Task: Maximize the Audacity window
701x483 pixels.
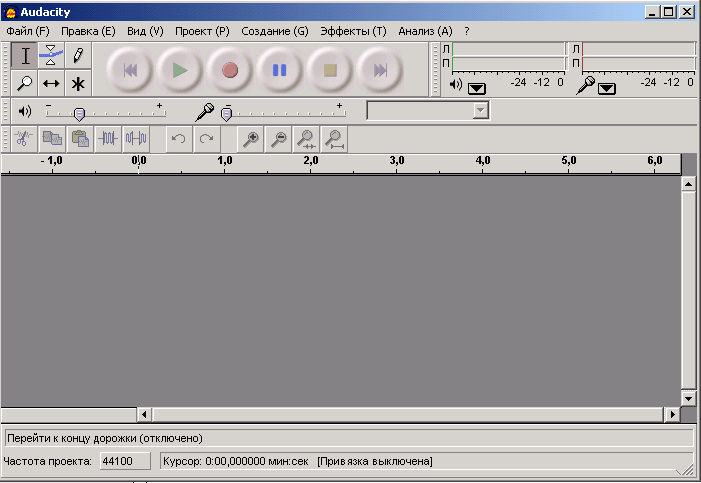Action: coord(669,12)
